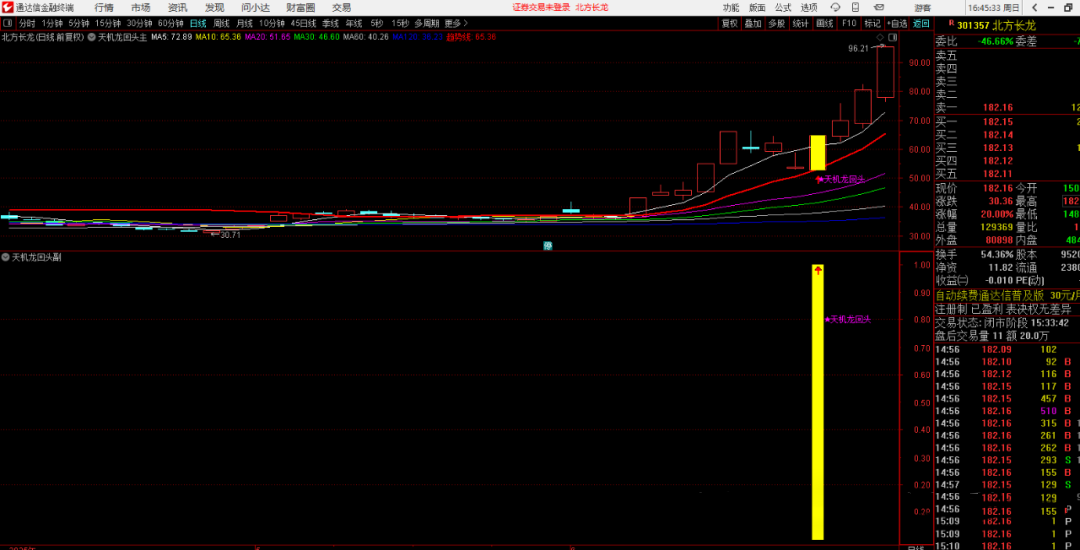
Task: Click the 通达信 app logo icon
Action: [8, 7]
